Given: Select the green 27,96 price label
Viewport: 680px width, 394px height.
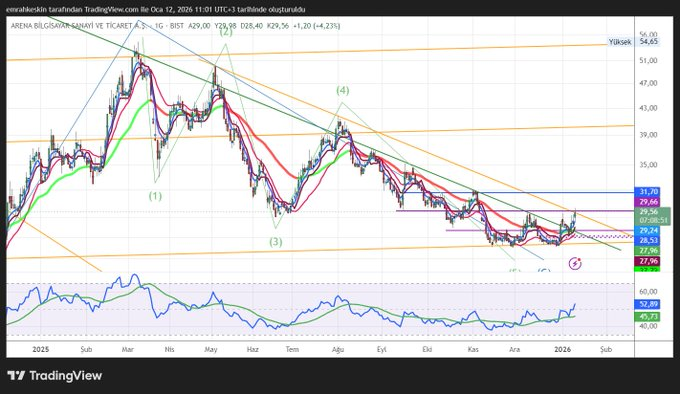Looking at the screenshot, I should (648, 251).
